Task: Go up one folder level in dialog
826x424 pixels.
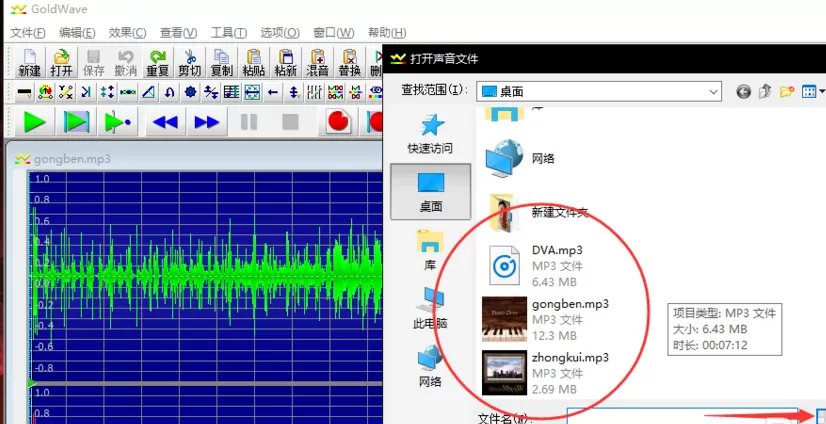Action: pos(765,92)
